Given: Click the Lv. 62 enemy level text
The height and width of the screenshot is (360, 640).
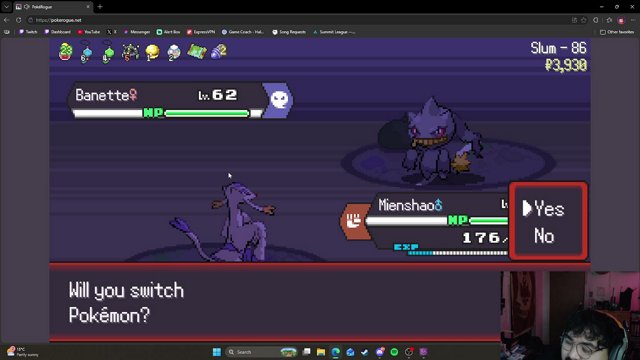Looking at the screenshot, I should coord(218,95).
